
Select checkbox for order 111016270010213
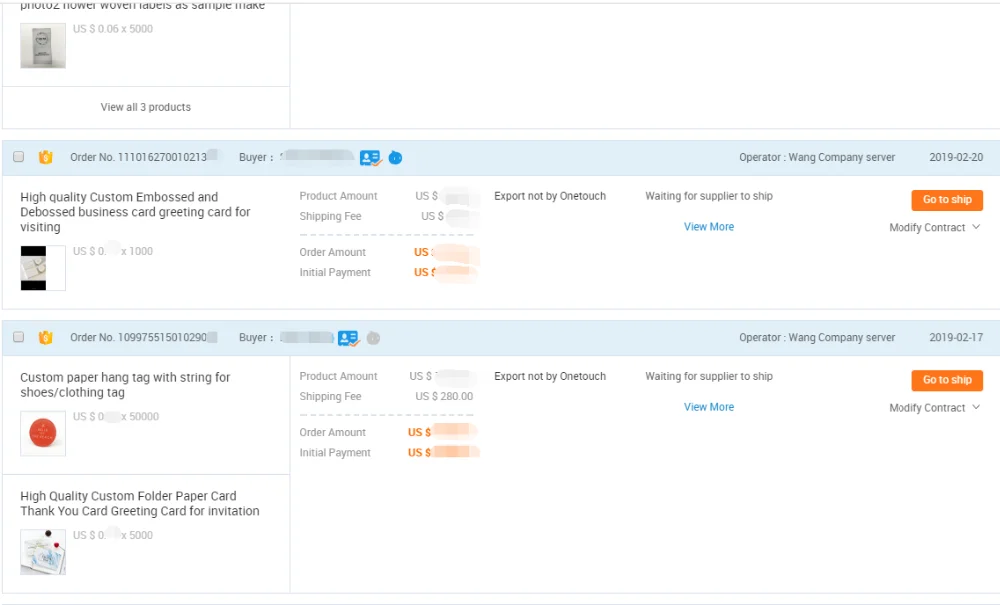coord(18,157)
